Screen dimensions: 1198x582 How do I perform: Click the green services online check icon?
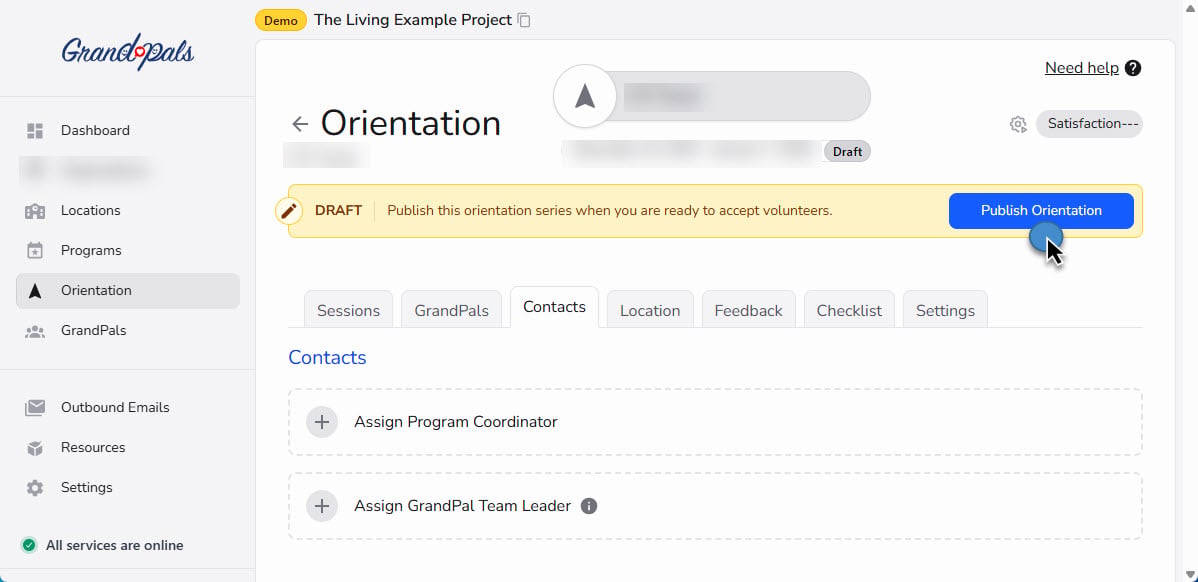click(x=29, y=545)
